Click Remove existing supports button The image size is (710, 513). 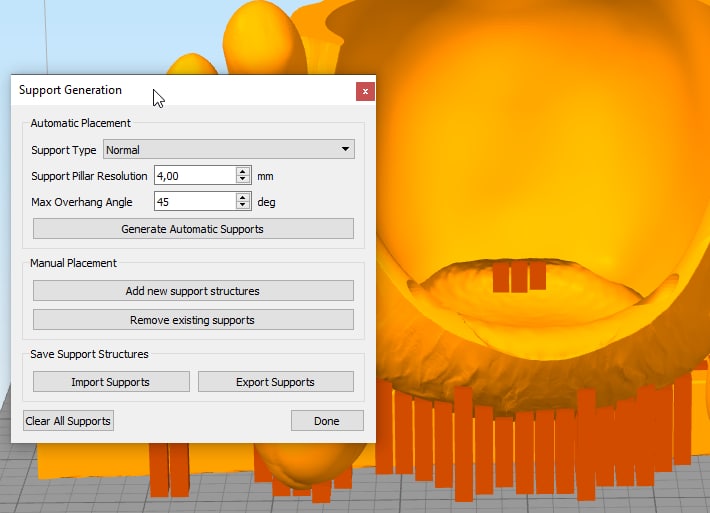point(193,320)
